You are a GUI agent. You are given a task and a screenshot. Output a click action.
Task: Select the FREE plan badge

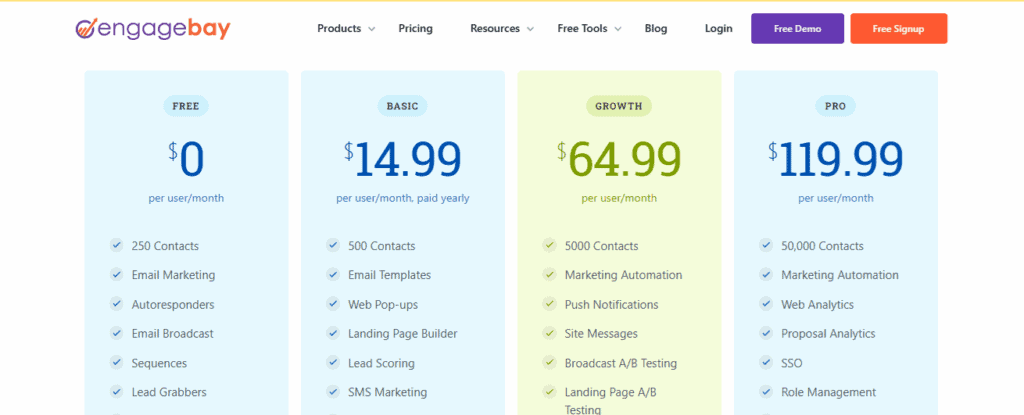pyautogui.click(x=186, y=106)
